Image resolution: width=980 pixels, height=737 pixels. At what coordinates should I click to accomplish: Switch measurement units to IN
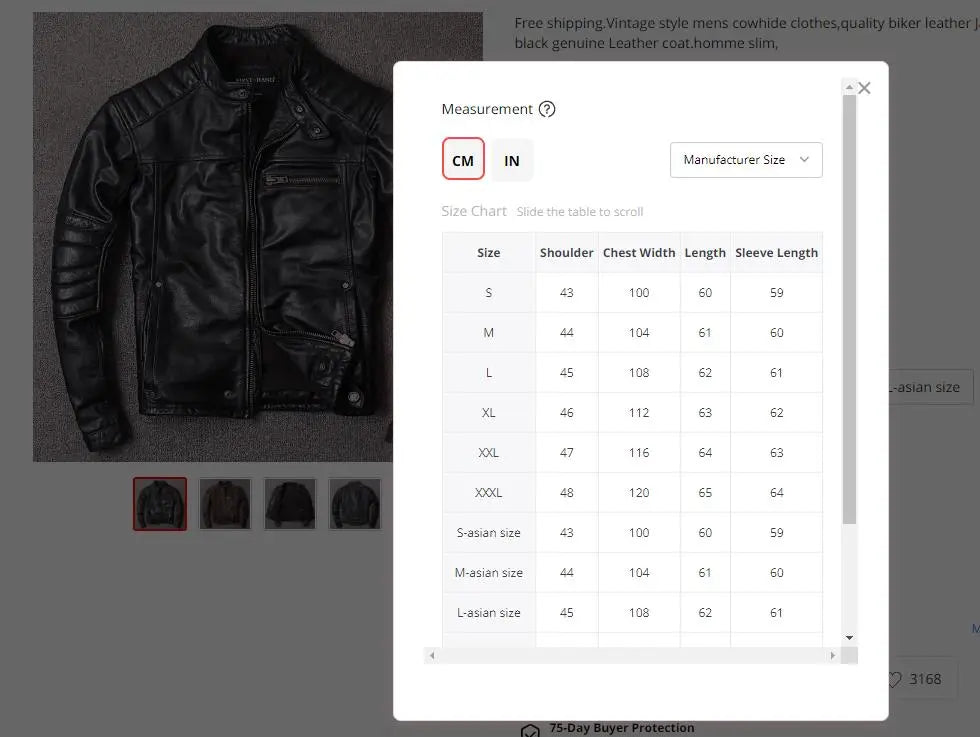click(x=512, y=159)
